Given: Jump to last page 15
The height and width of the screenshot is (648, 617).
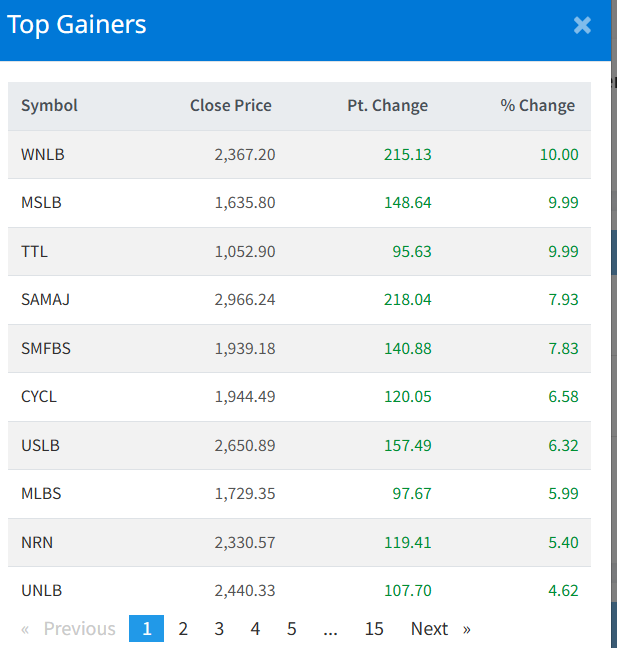Looking at the screenshot, I should (374, 629).
